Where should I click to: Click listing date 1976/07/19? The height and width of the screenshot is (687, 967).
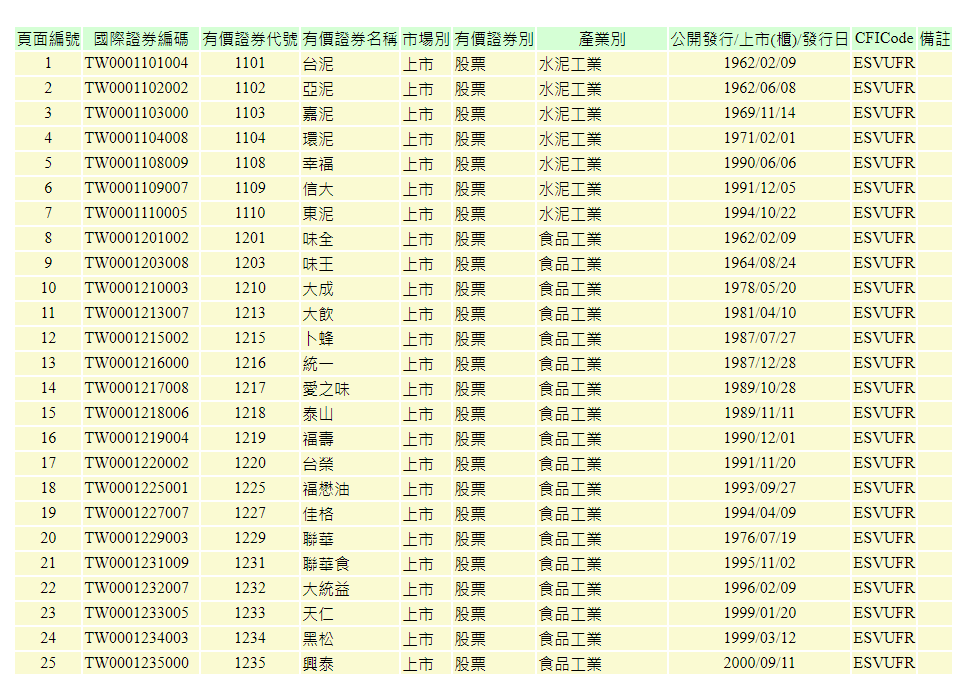click(x=759, y=538)
